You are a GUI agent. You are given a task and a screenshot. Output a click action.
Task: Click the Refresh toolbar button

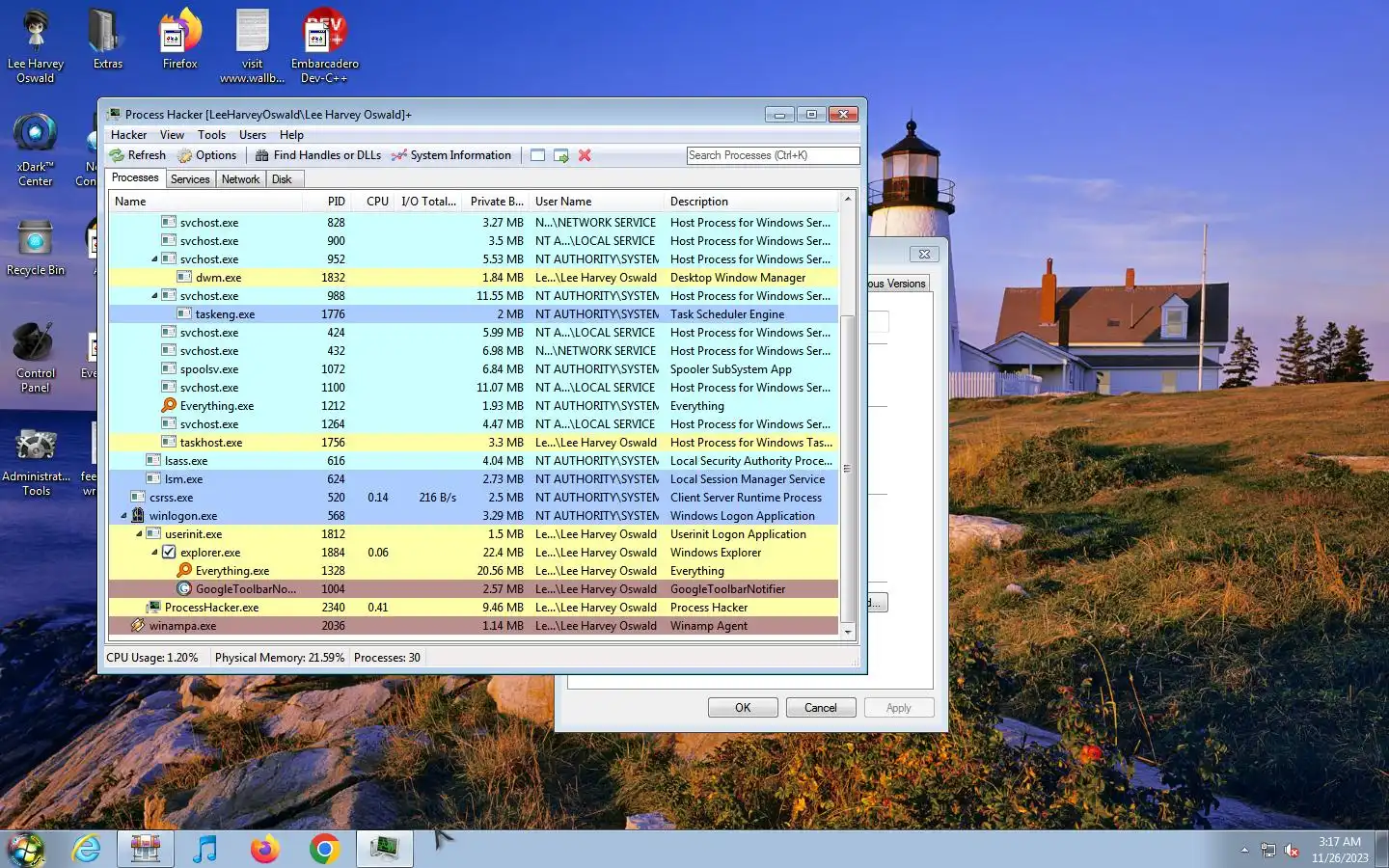137,155
